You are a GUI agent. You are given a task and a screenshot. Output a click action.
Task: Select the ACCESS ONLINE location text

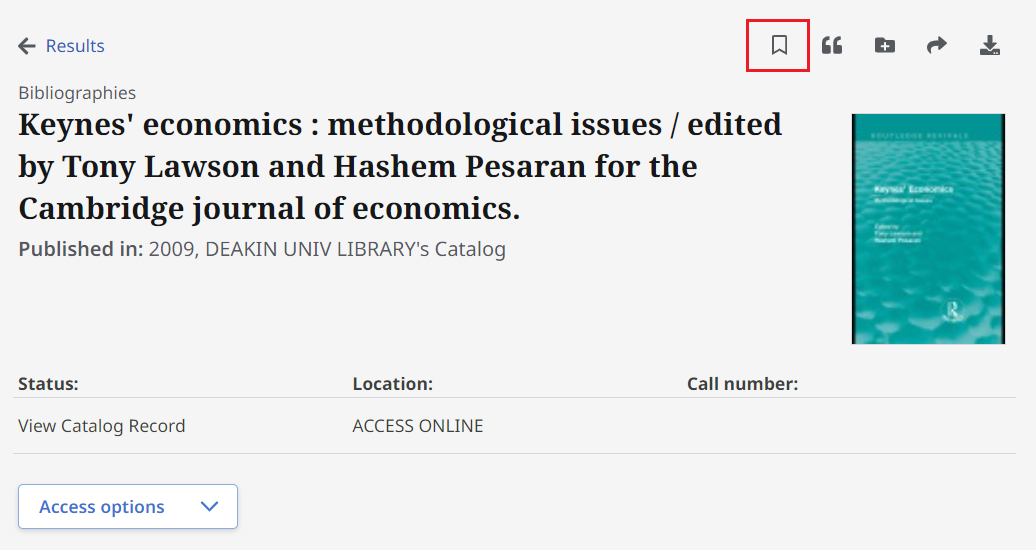point(418,426)
